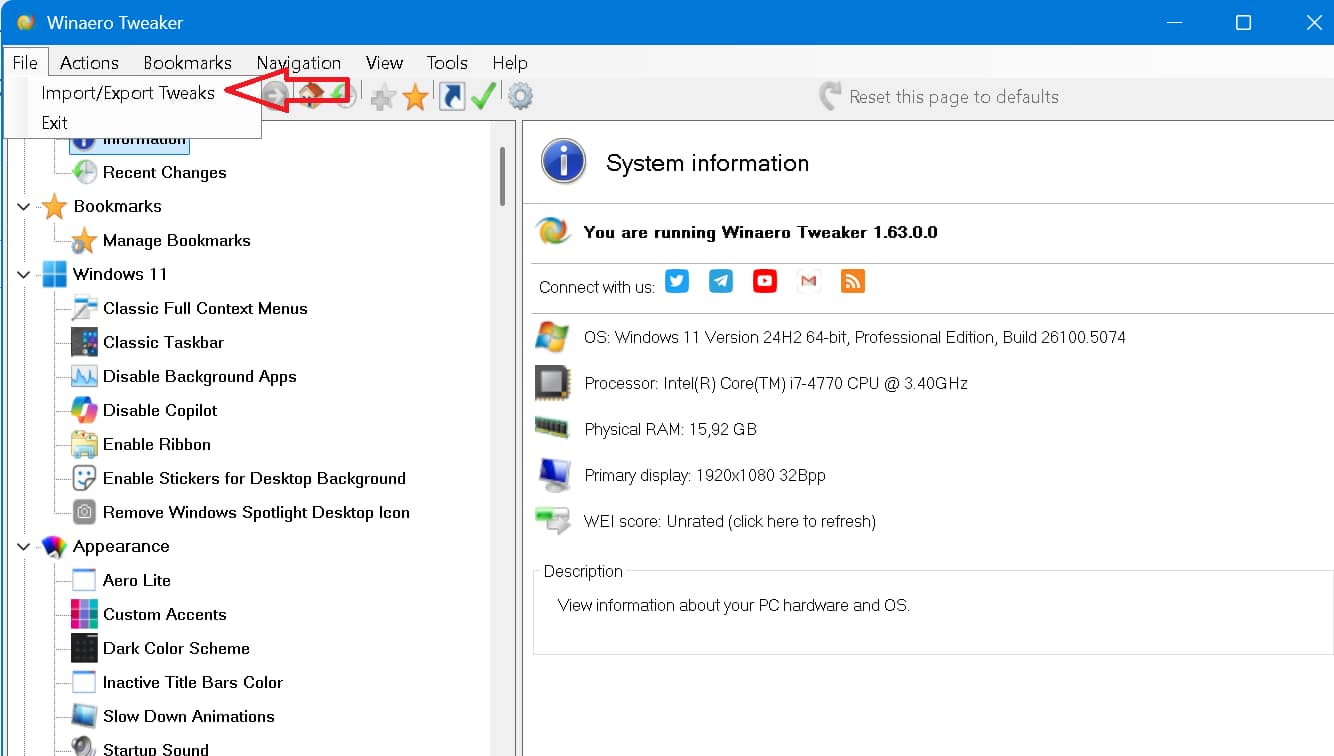Image resolution: width=1334 pixels, height=756 pixels.
Task: Open the Twitter link icon
Action: [677, 281]
